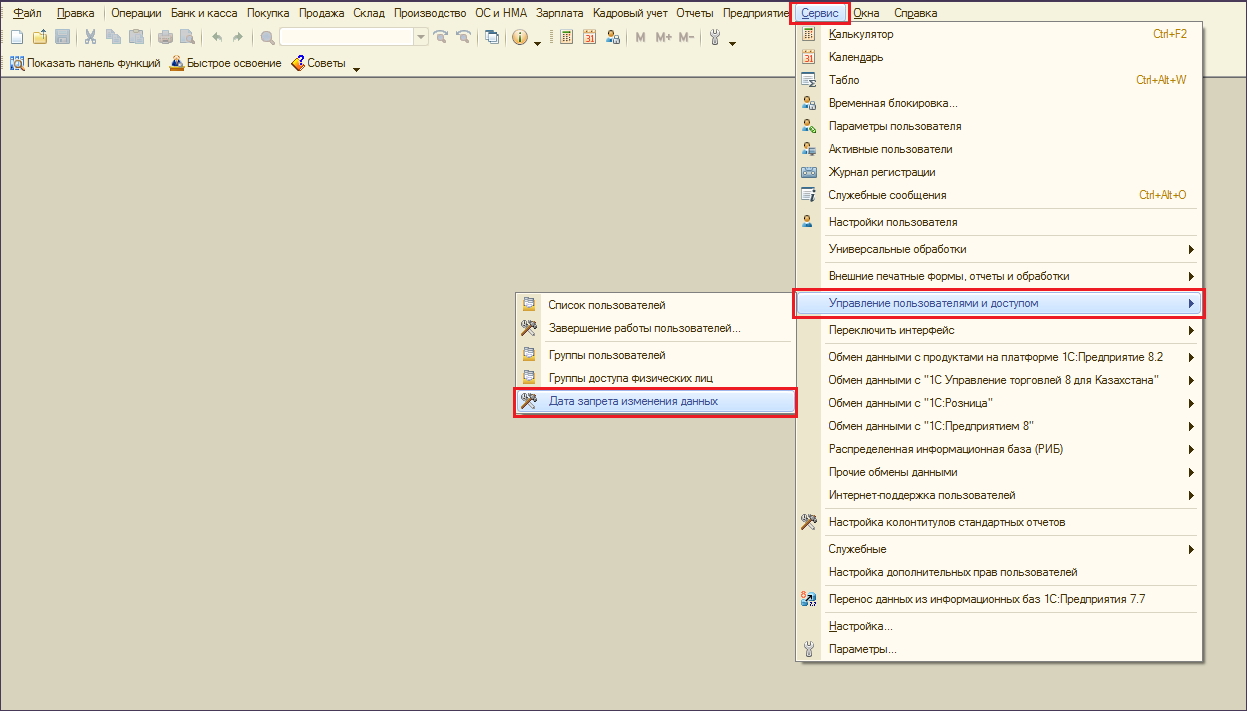Click Советы button in toolbar

tap(318, 64)
